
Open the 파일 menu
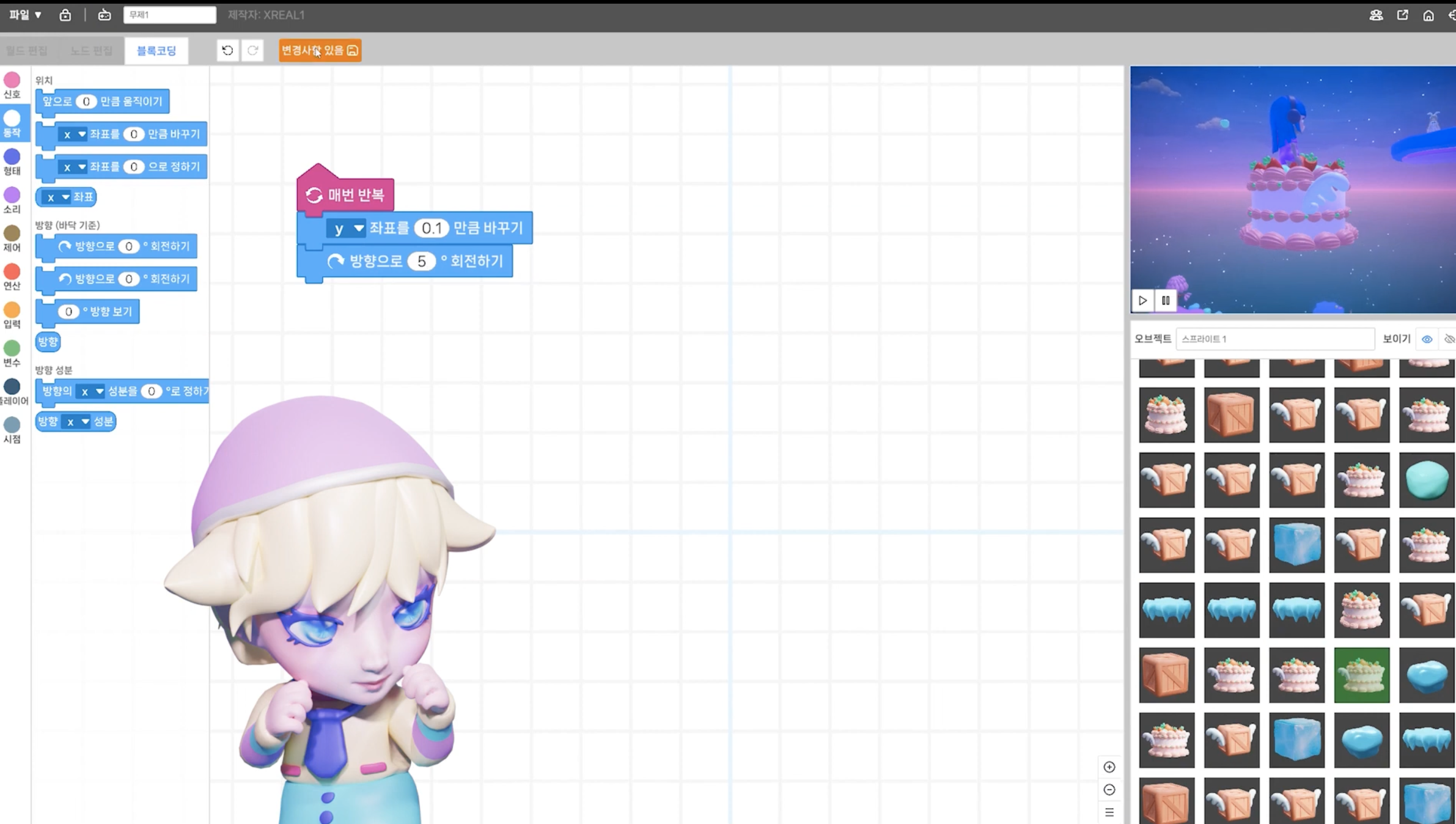pos(25,15)
